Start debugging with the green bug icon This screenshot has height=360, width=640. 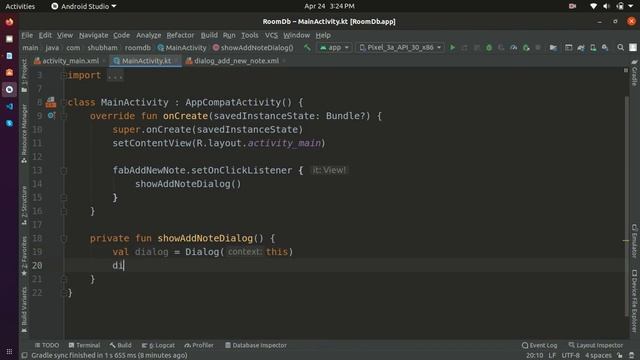click(x=489, y=48)
